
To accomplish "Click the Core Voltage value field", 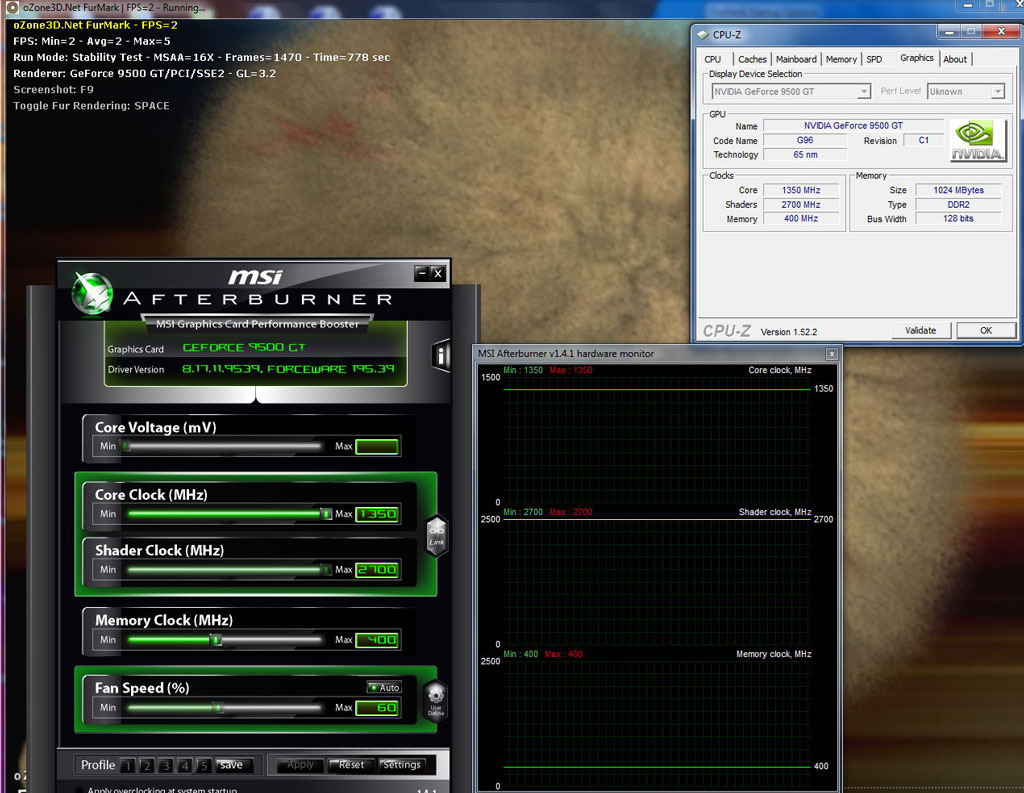I will point(377,447).
